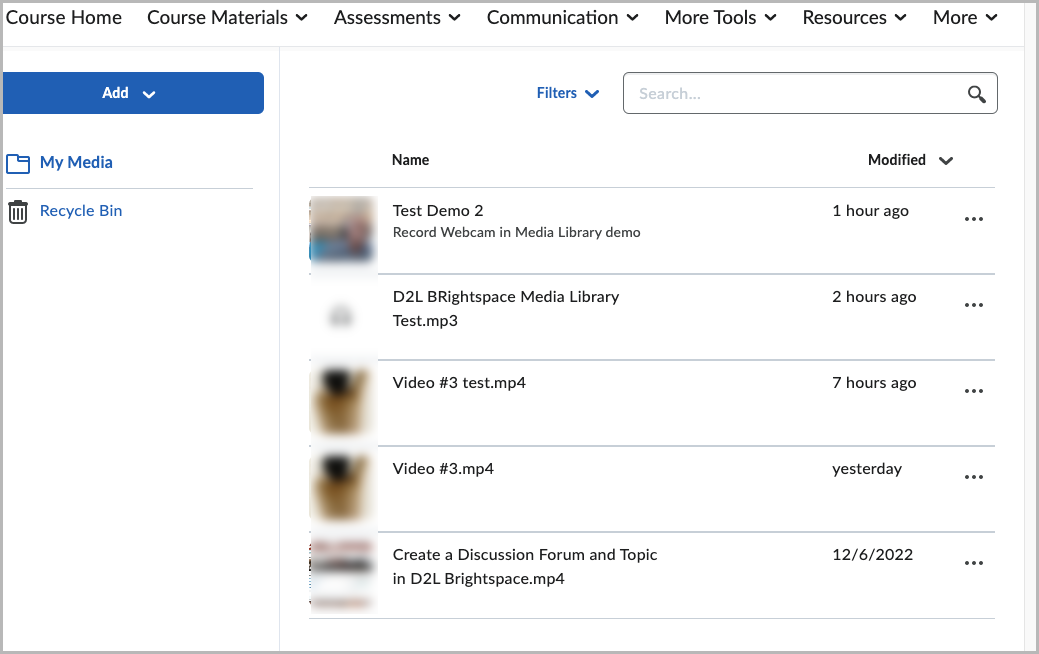This screenshot has height=654, width=1039.
Task: Go to Course Home
Action: click(64, 18)
